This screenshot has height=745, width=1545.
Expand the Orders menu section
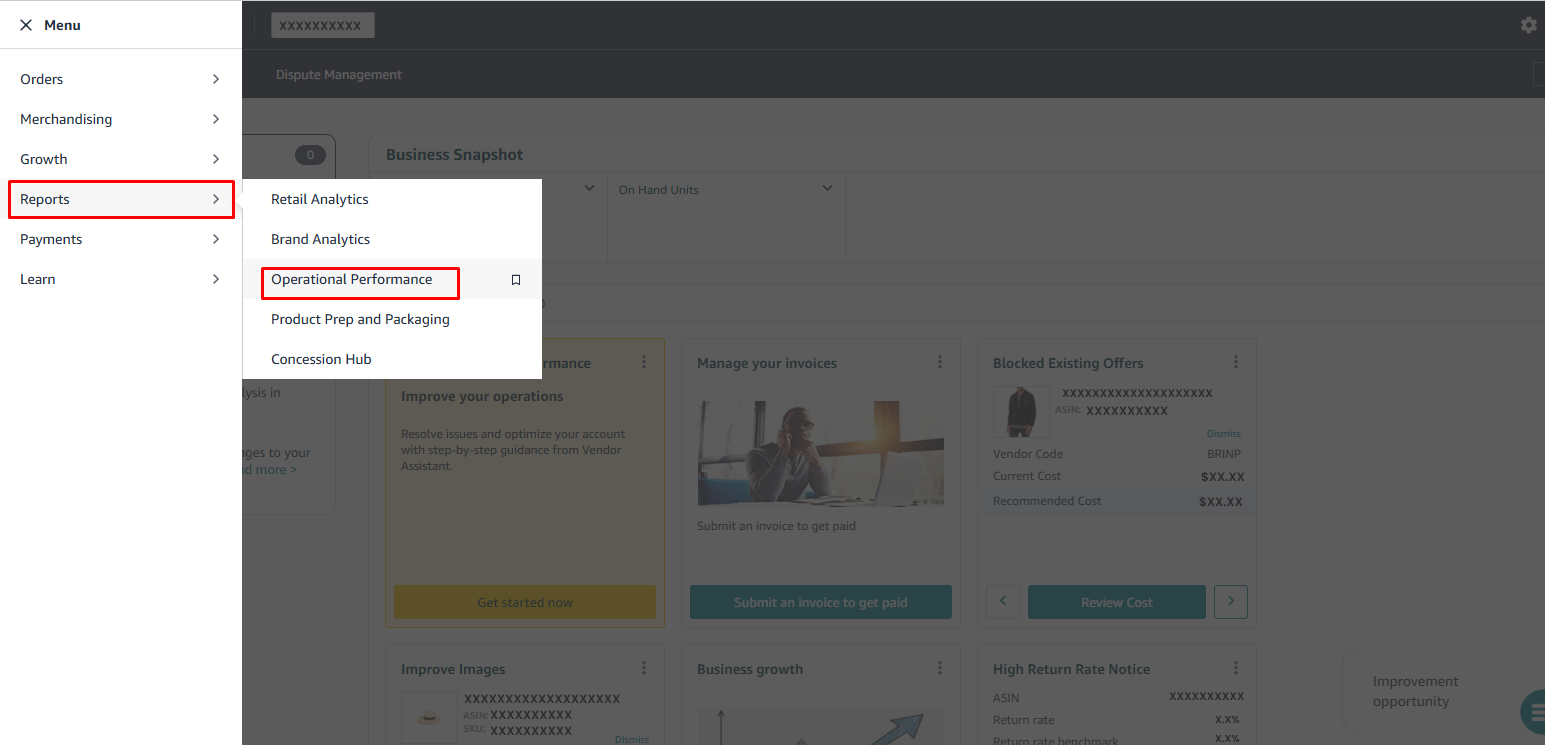coord(120,79)
